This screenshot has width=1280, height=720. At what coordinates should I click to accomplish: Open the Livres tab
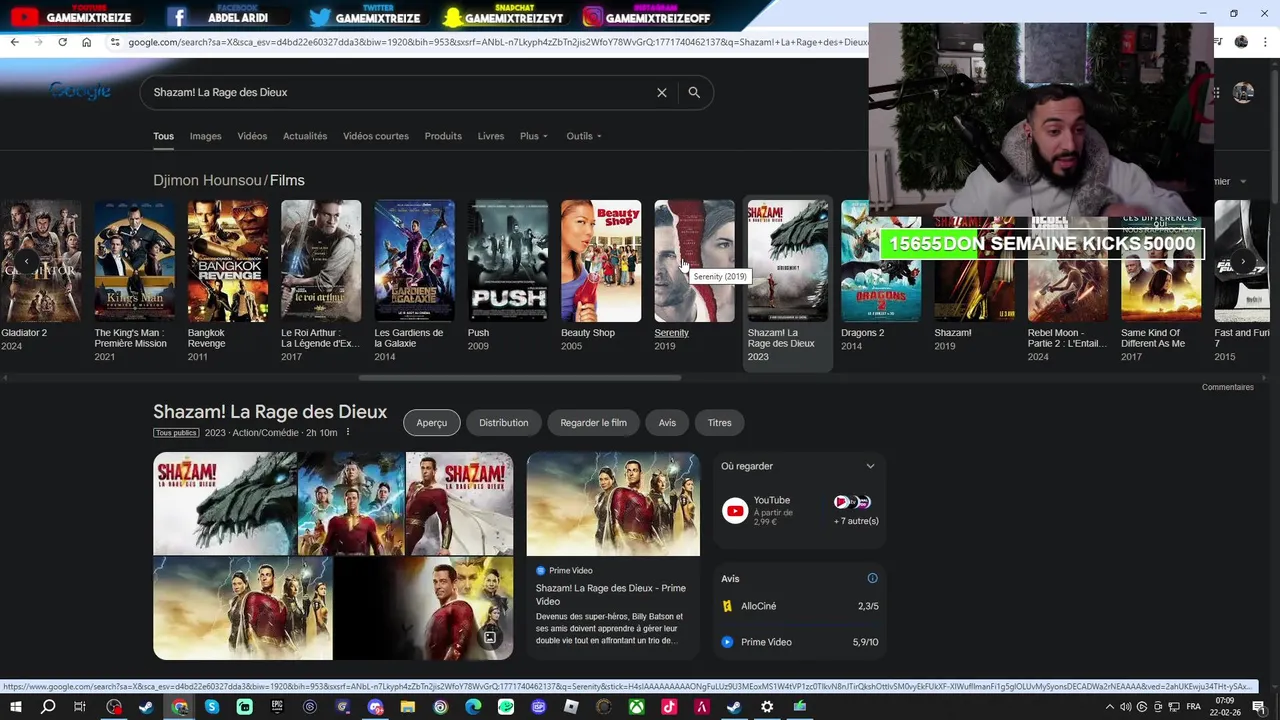pos(491,136)
